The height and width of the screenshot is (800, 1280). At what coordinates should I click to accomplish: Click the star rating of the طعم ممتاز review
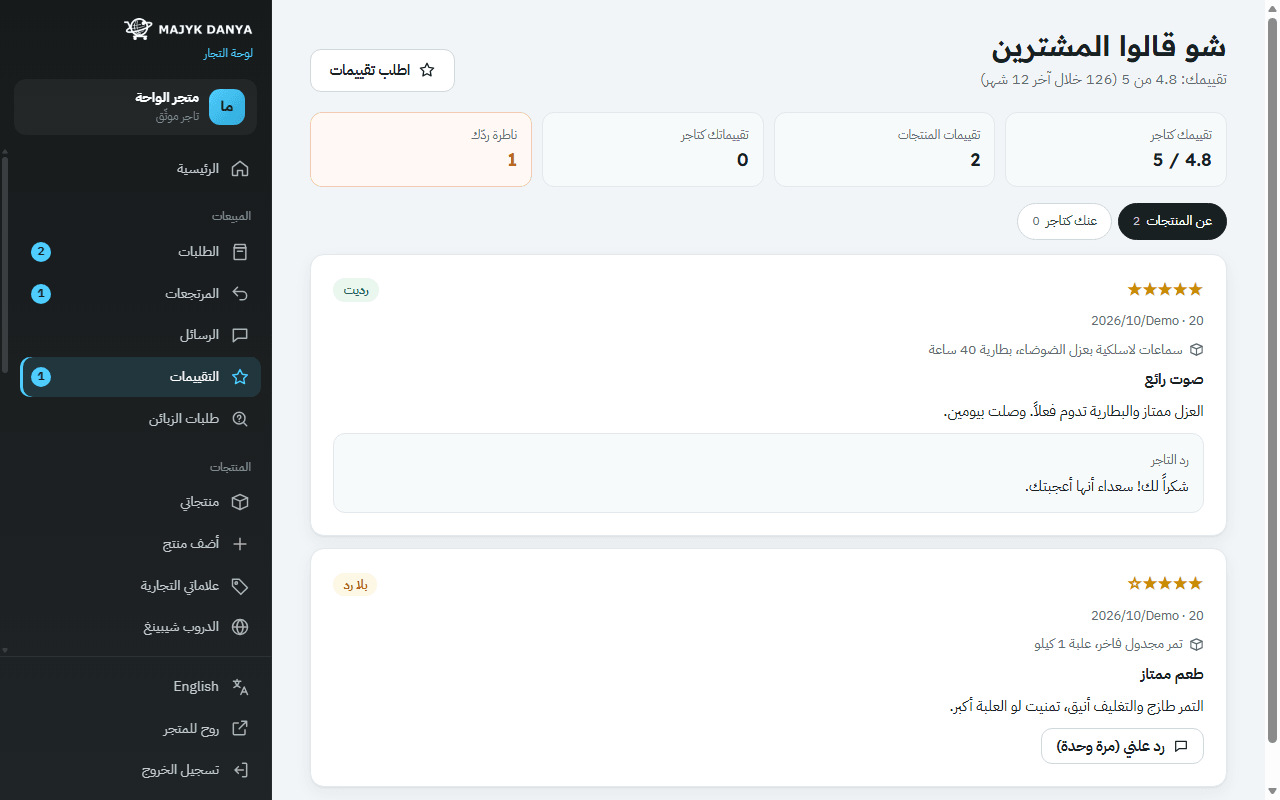(1165, 583)
